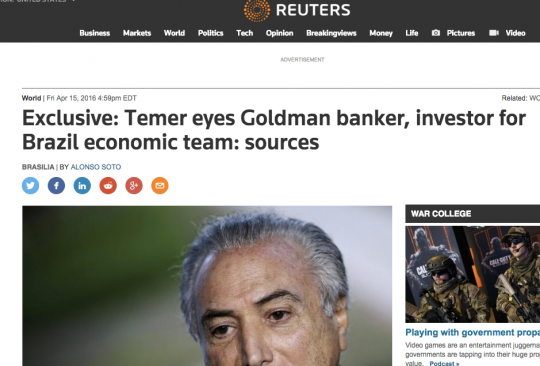Screen dimensions: 540x366
Task: Go to the Markets section
Action: [137, 33]
